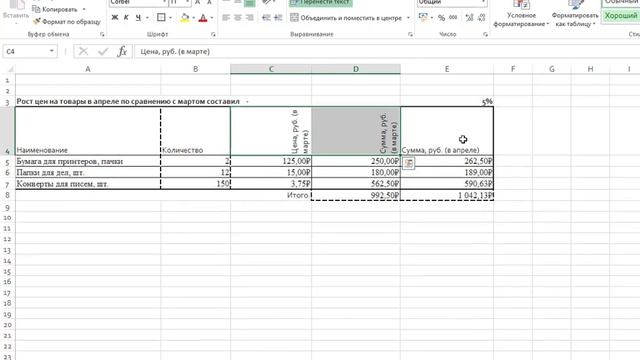
Task: Click formula bar with "Цена, руб. (в марте)"
Action: click(x=387, y=51)
